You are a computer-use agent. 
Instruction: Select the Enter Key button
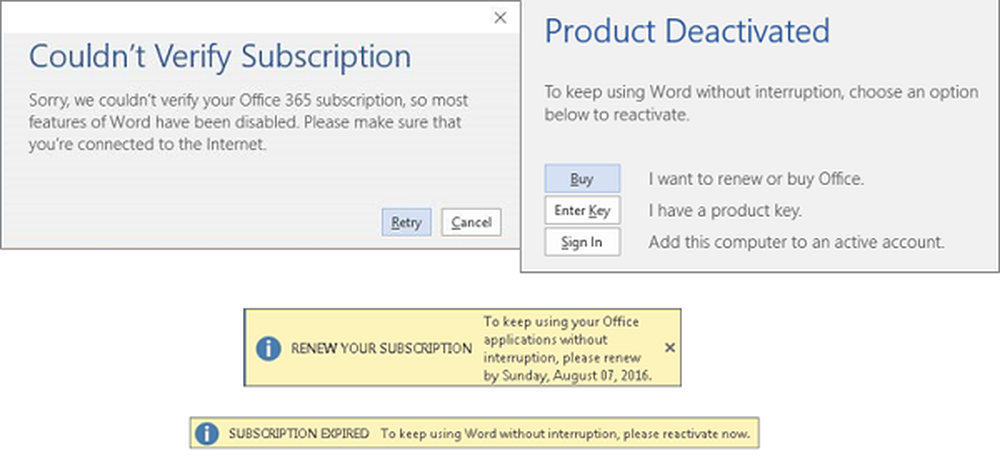(582, 210)
